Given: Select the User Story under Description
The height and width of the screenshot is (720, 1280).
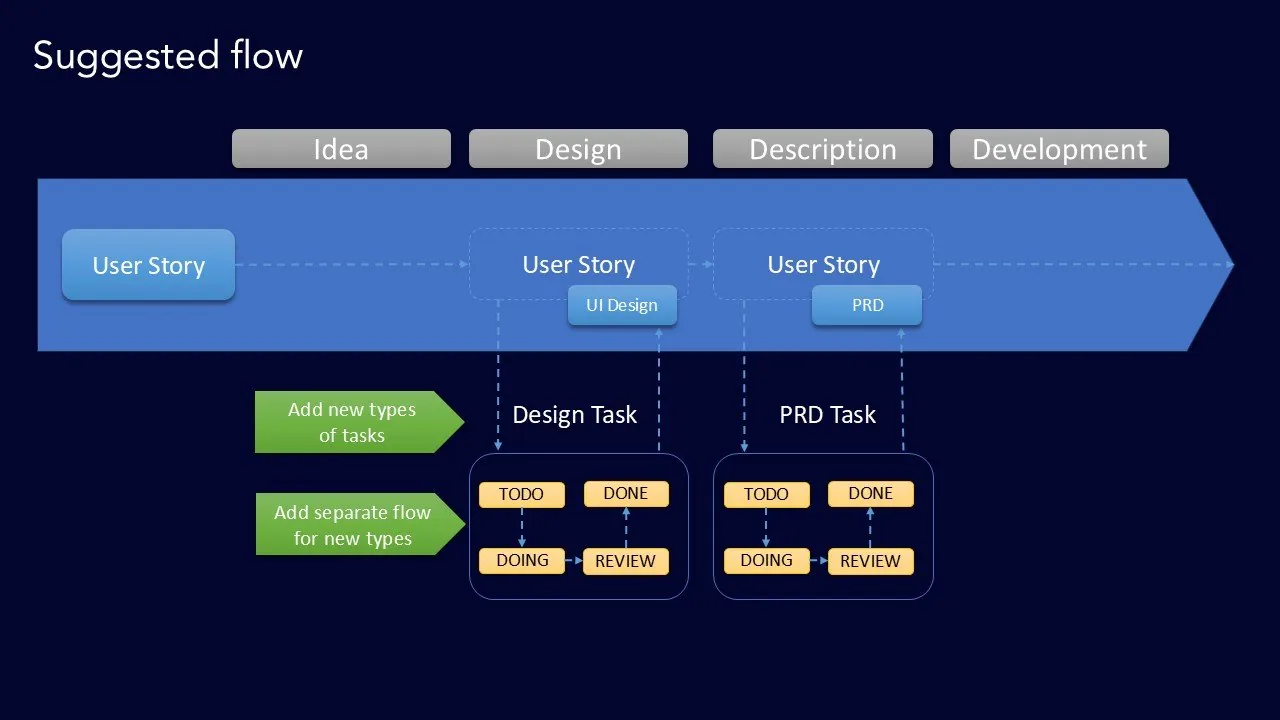Looking at the screenshot, I should 823,264.
